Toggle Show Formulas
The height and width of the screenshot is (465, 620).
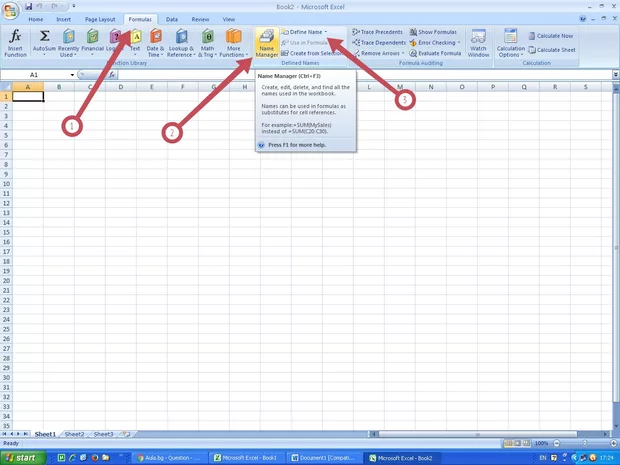pos(433,32)
